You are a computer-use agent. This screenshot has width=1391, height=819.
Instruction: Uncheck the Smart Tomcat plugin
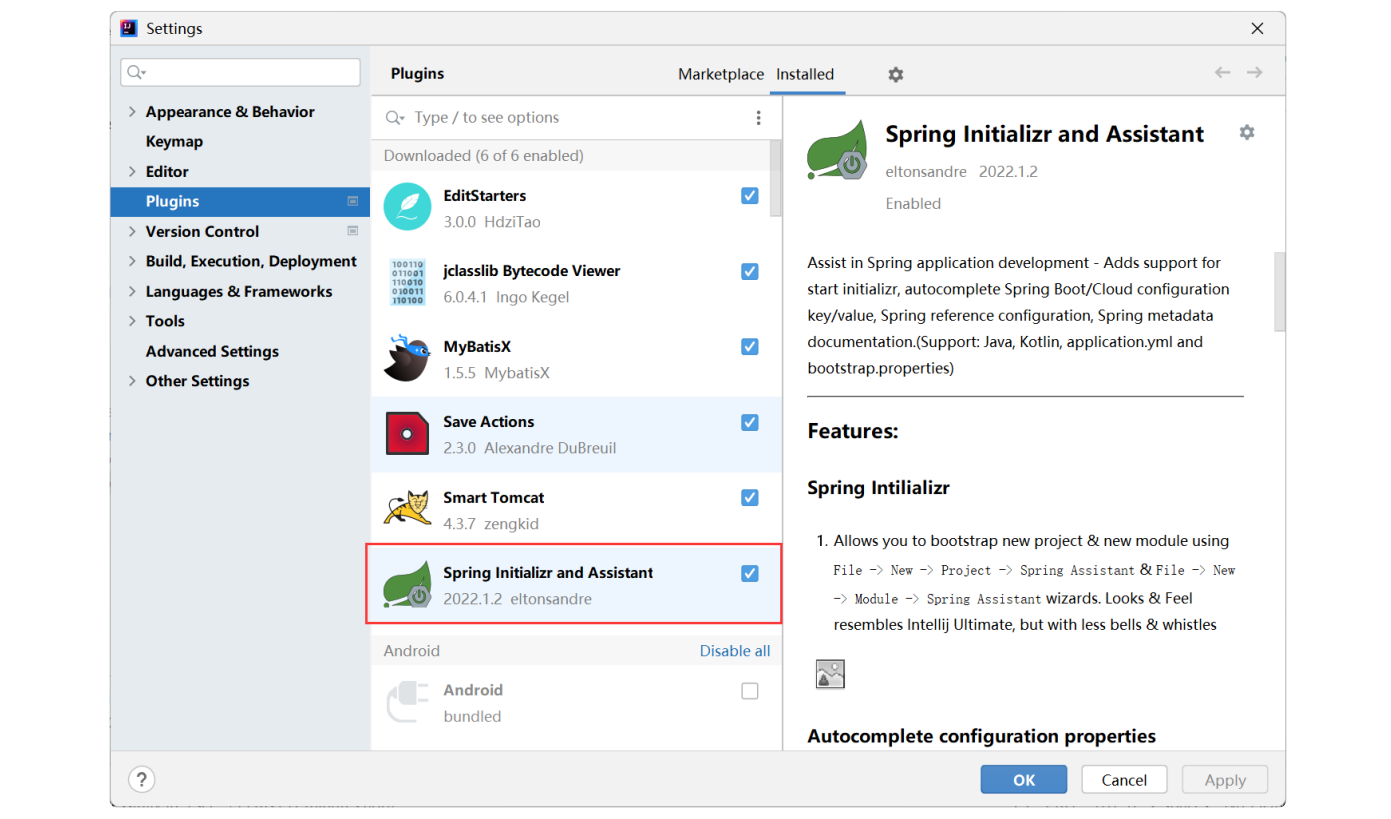(x=750, y=497)
